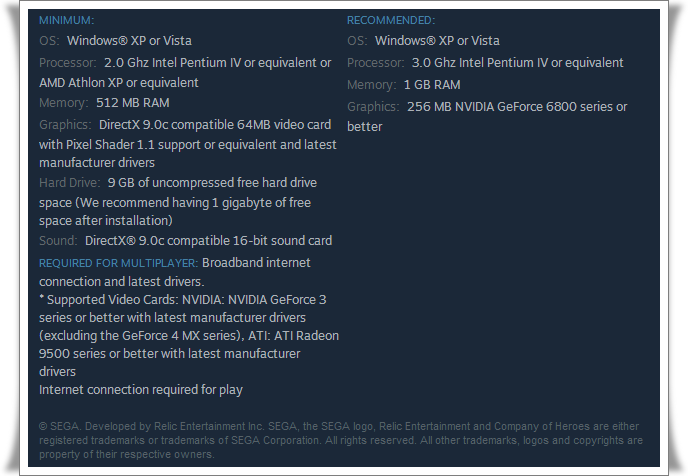The height and width of the screenshot is (476, 688).
Task: Click 'DirectX® 9.0c compatible 16-bit sound card' text
Action: 208,241
